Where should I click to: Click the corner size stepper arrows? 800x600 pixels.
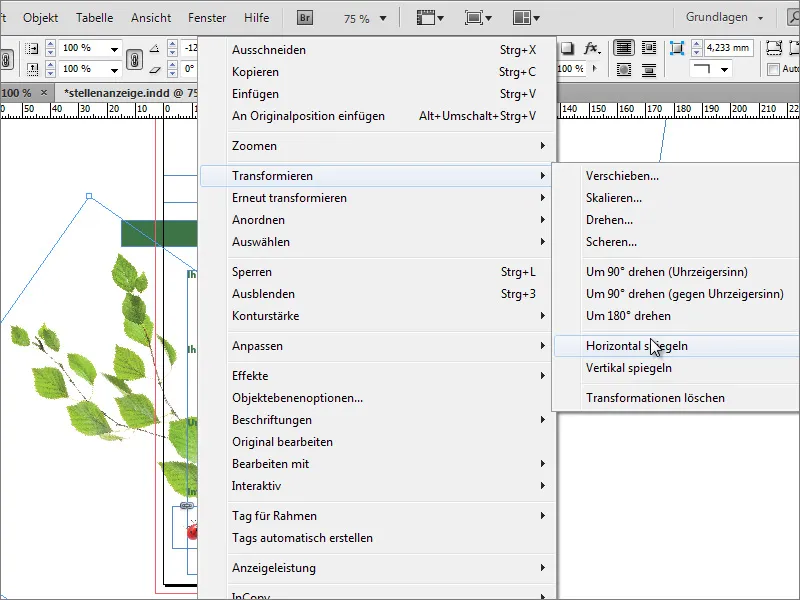696,48
